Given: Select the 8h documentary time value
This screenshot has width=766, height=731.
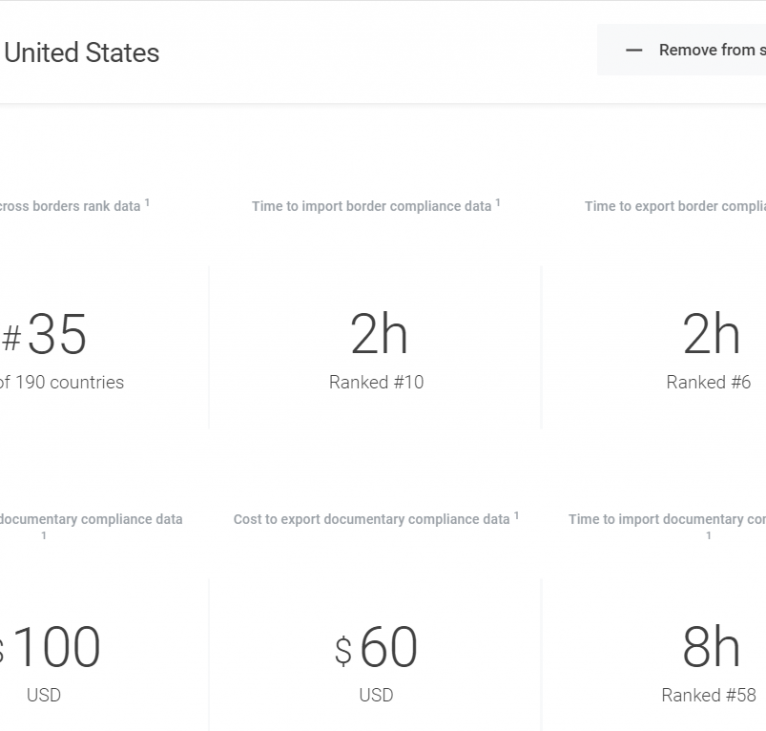Looking at the screenshot, I should 710,648.
